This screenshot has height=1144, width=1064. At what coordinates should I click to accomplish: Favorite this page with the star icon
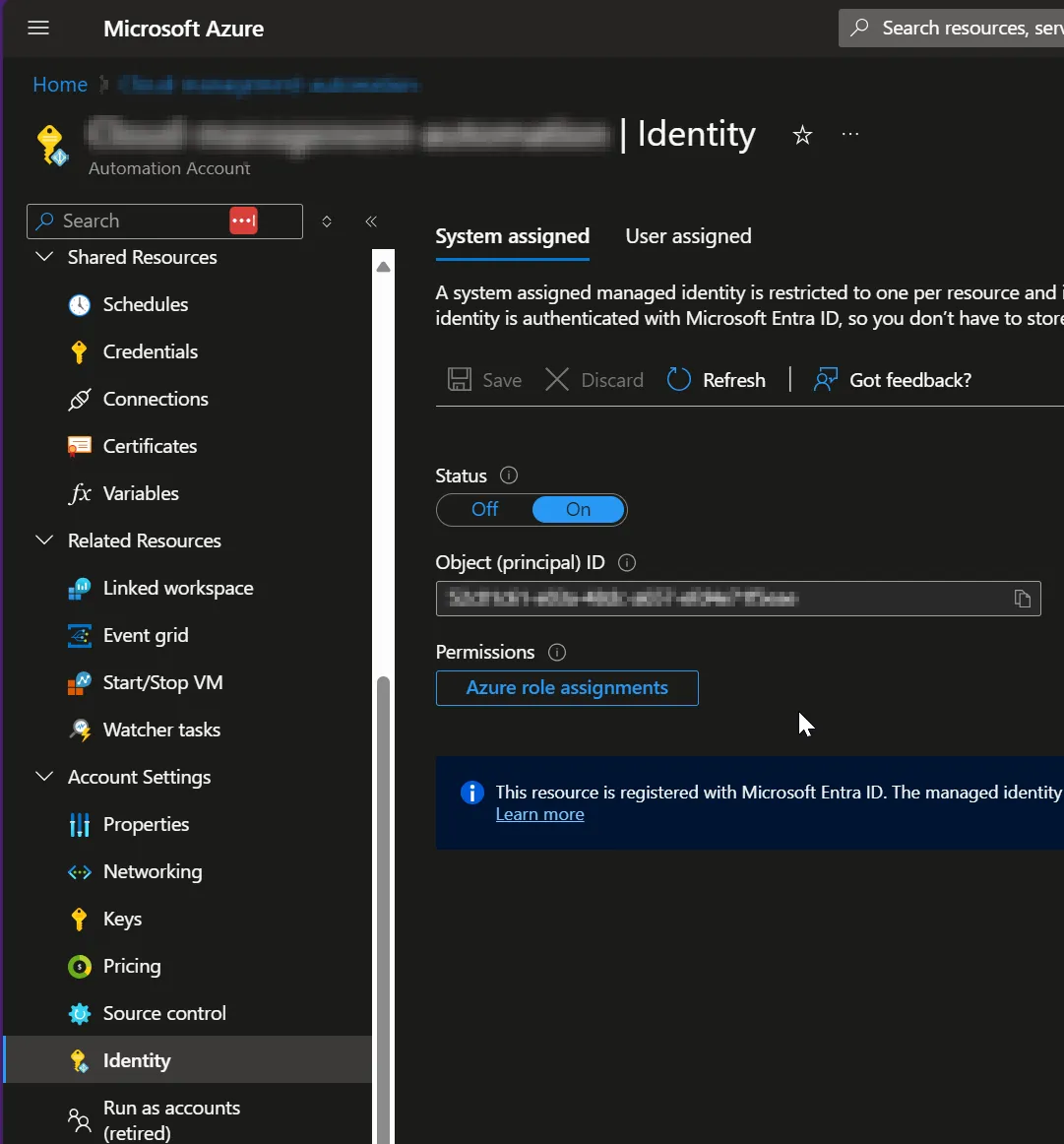point(802,135)
